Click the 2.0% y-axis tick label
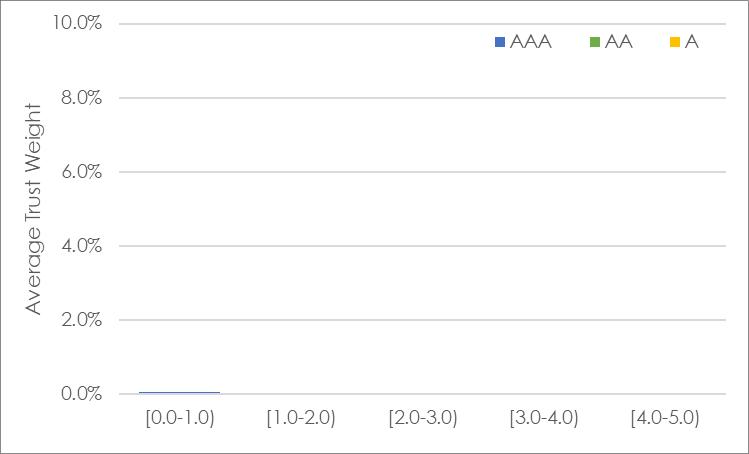This screenshot has height=454, width=749. pyautogui.click(x=81, y=320)
